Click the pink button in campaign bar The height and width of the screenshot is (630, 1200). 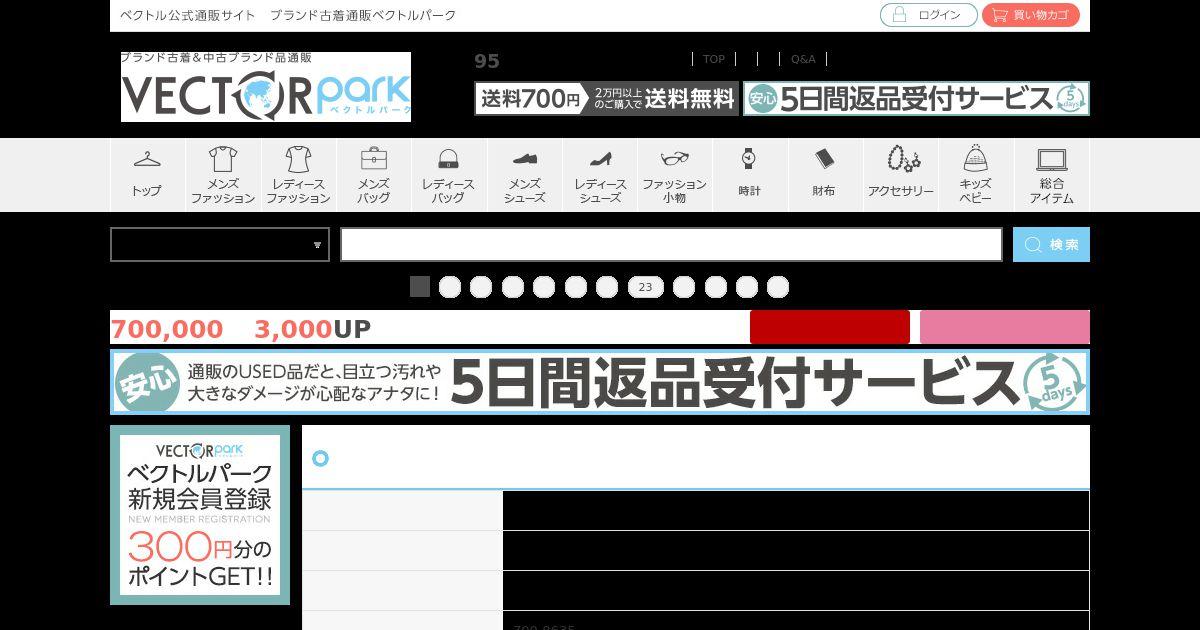pyautogui.click(x=1005, y=327)
